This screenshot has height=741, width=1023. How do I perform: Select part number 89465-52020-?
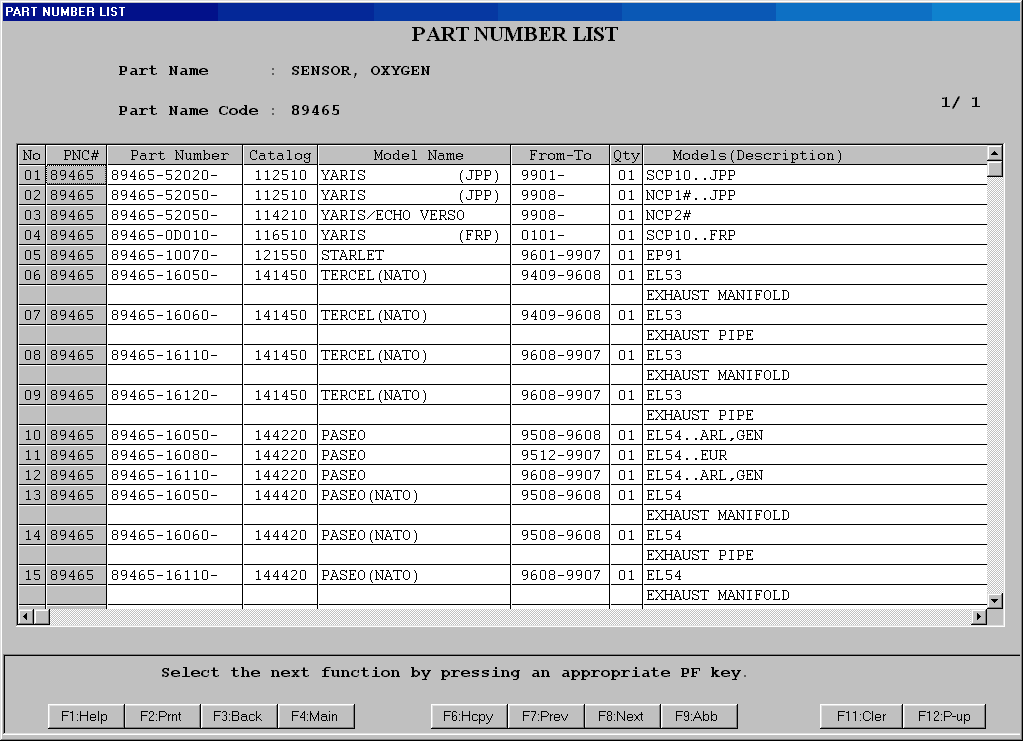click(175, 175)
